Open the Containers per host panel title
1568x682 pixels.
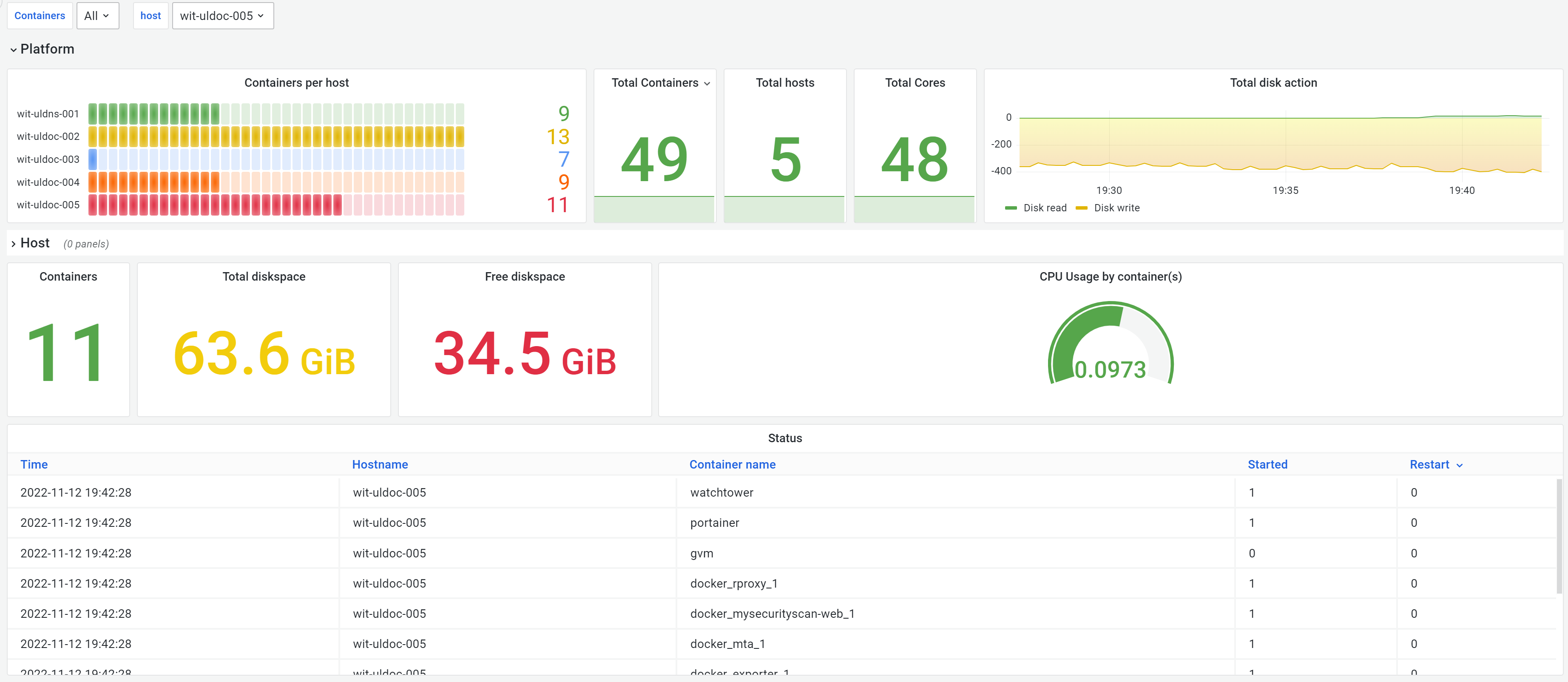296,83
